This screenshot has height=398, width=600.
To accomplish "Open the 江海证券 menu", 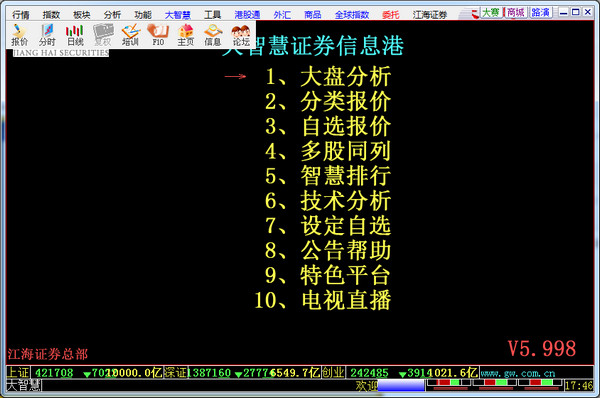I will pyautogui.click(x=430, y=15).
